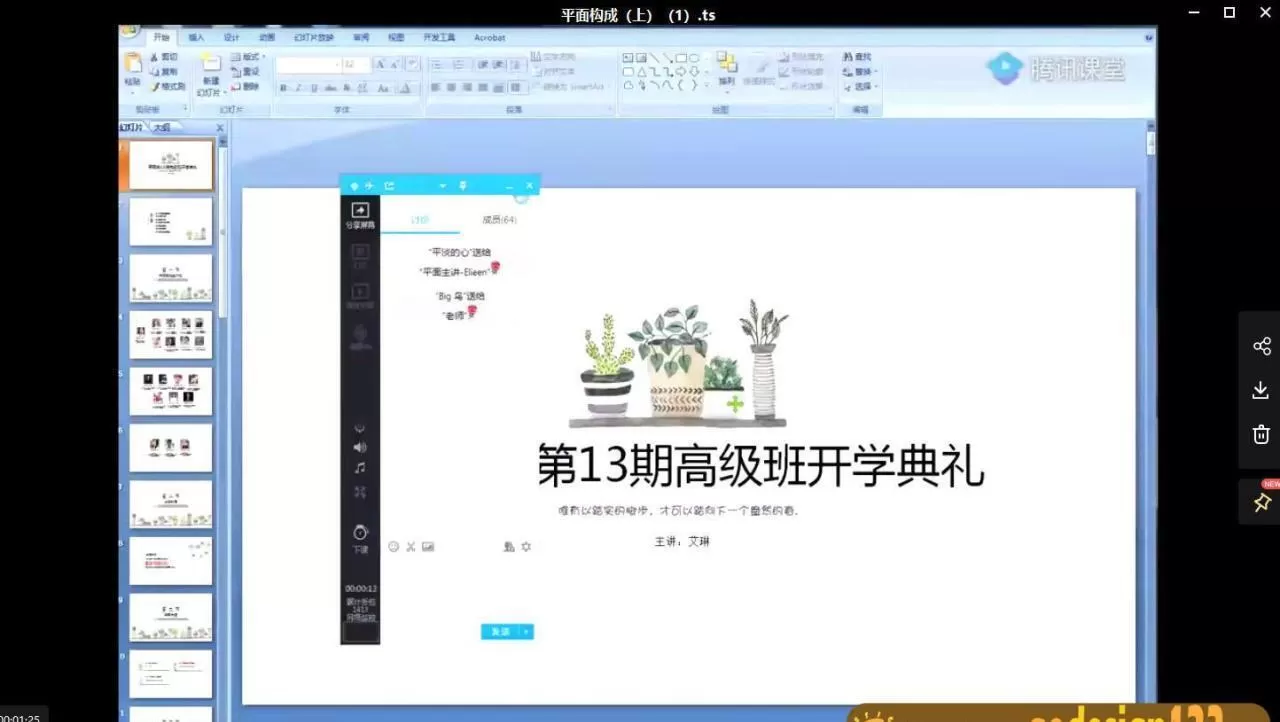Viewport: 1280px width, 722px height.
Task: Expand the send button dropdown arrow
Action: click(x=527, y=632)
